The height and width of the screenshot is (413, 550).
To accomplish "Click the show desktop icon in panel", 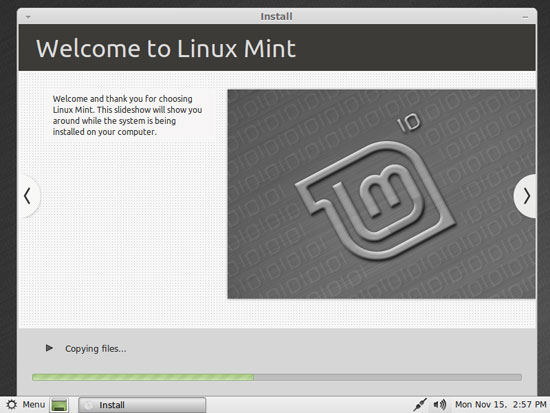I will [59, 405].
